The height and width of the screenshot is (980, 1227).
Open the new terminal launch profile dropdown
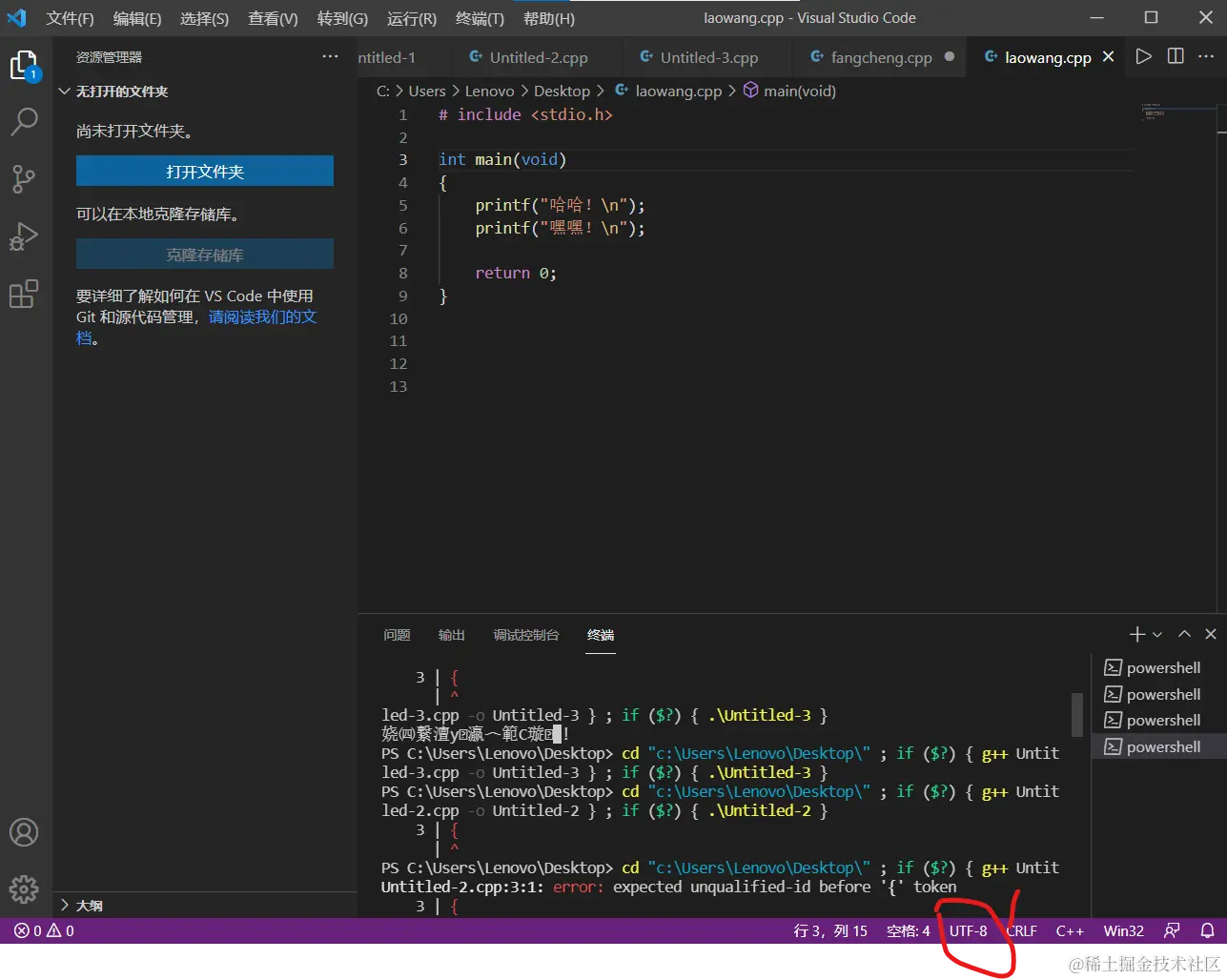[1157, 634]
